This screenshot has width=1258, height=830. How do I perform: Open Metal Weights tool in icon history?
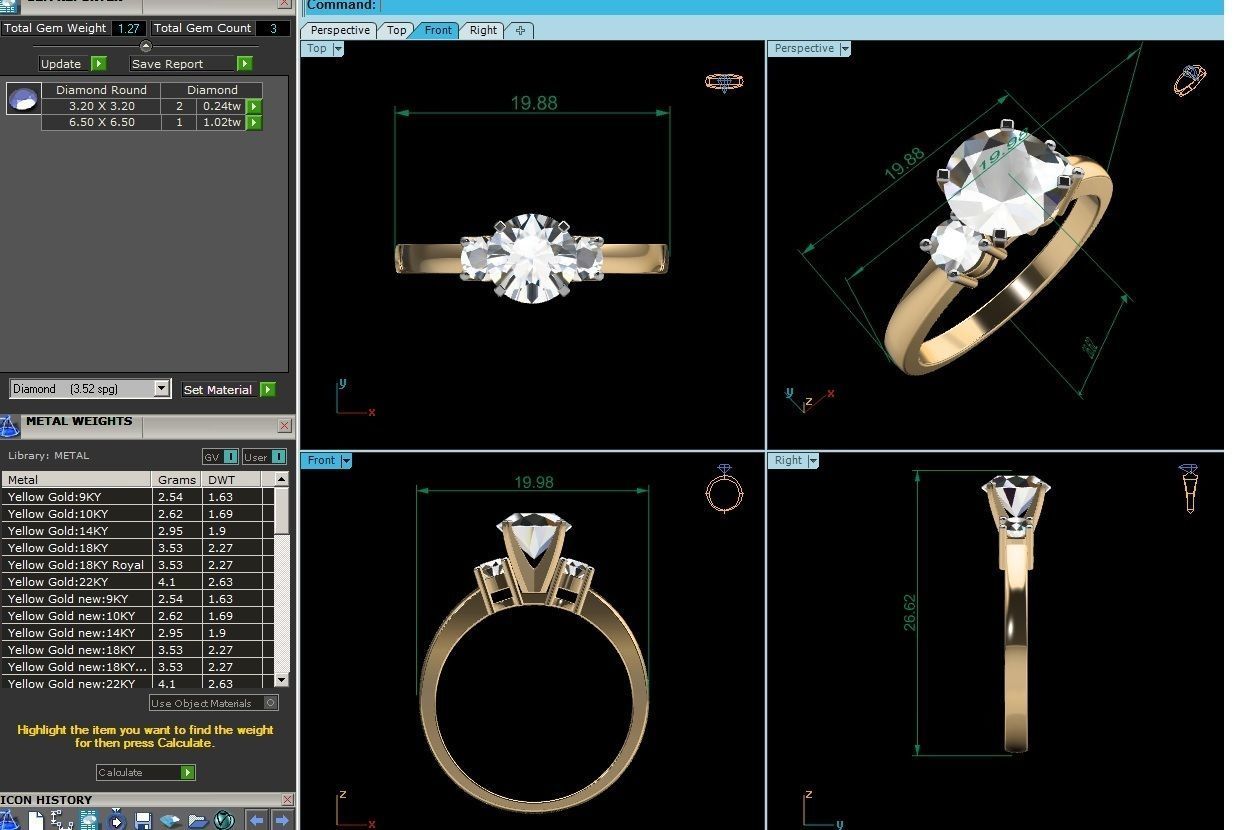click(x=9, y=819)
